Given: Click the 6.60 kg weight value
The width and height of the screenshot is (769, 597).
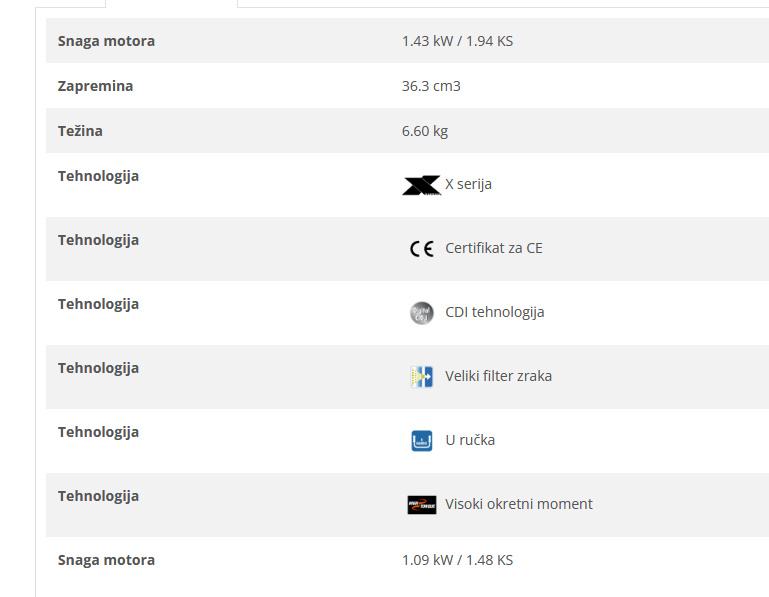Looking at the screenshot, I should 425,131.
